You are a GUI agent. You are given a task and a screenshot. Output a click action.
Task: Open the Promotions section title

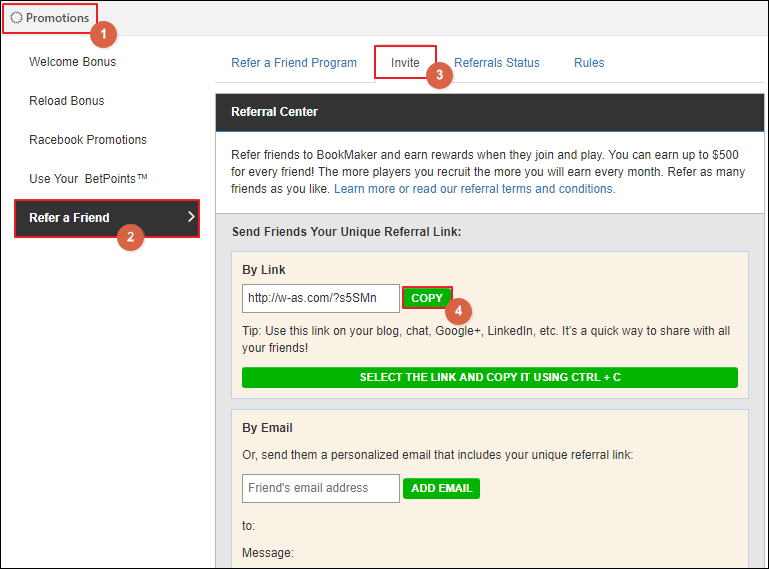[x=57, y=18]
